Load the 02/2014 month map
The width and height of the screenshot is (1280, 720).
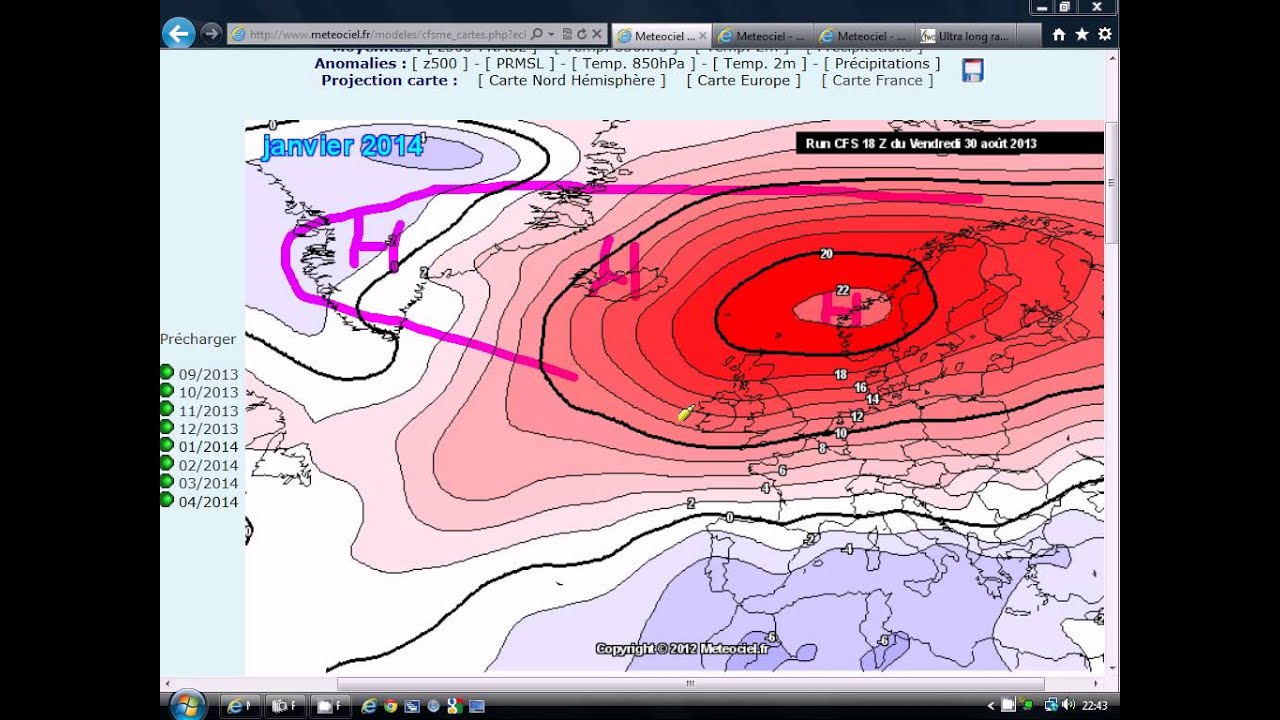209,465
